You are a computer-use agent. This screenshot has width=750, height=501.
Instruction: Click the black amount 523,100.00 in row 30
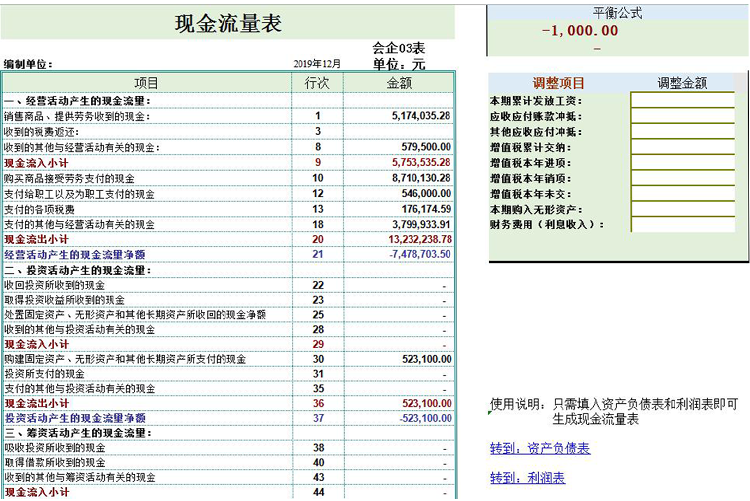coord(426,359)
